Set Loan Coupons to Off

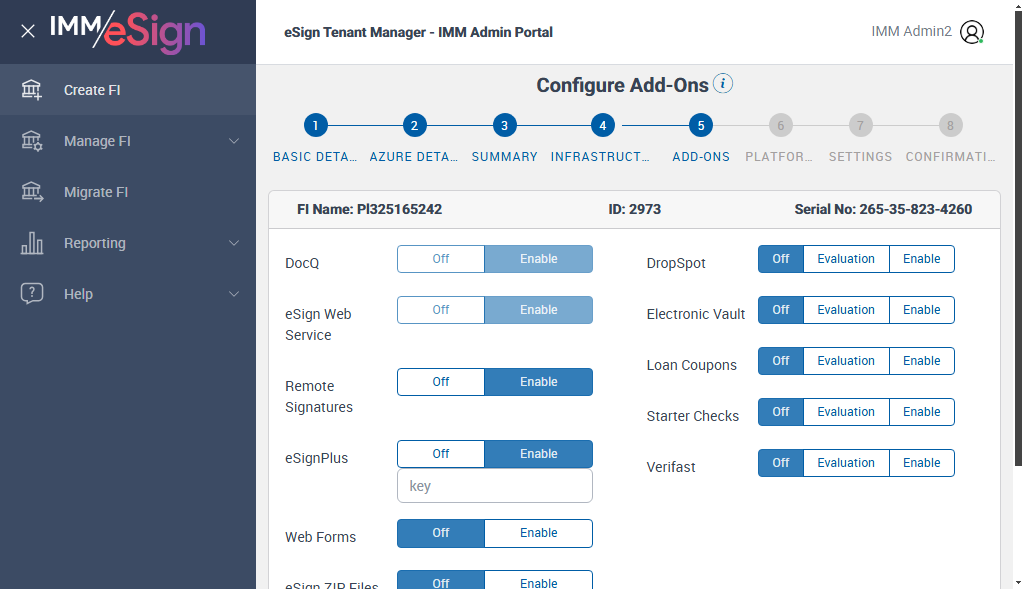(x=780, y=360)
